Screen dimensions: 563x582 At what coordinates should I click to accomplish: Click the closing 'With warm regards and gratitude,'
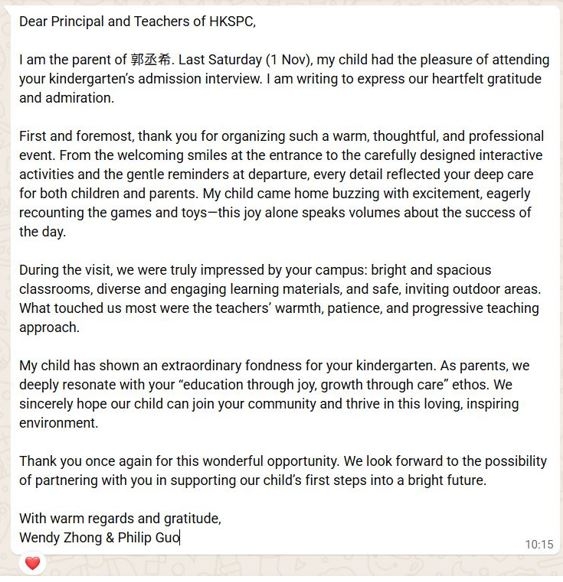pos(120,519)
